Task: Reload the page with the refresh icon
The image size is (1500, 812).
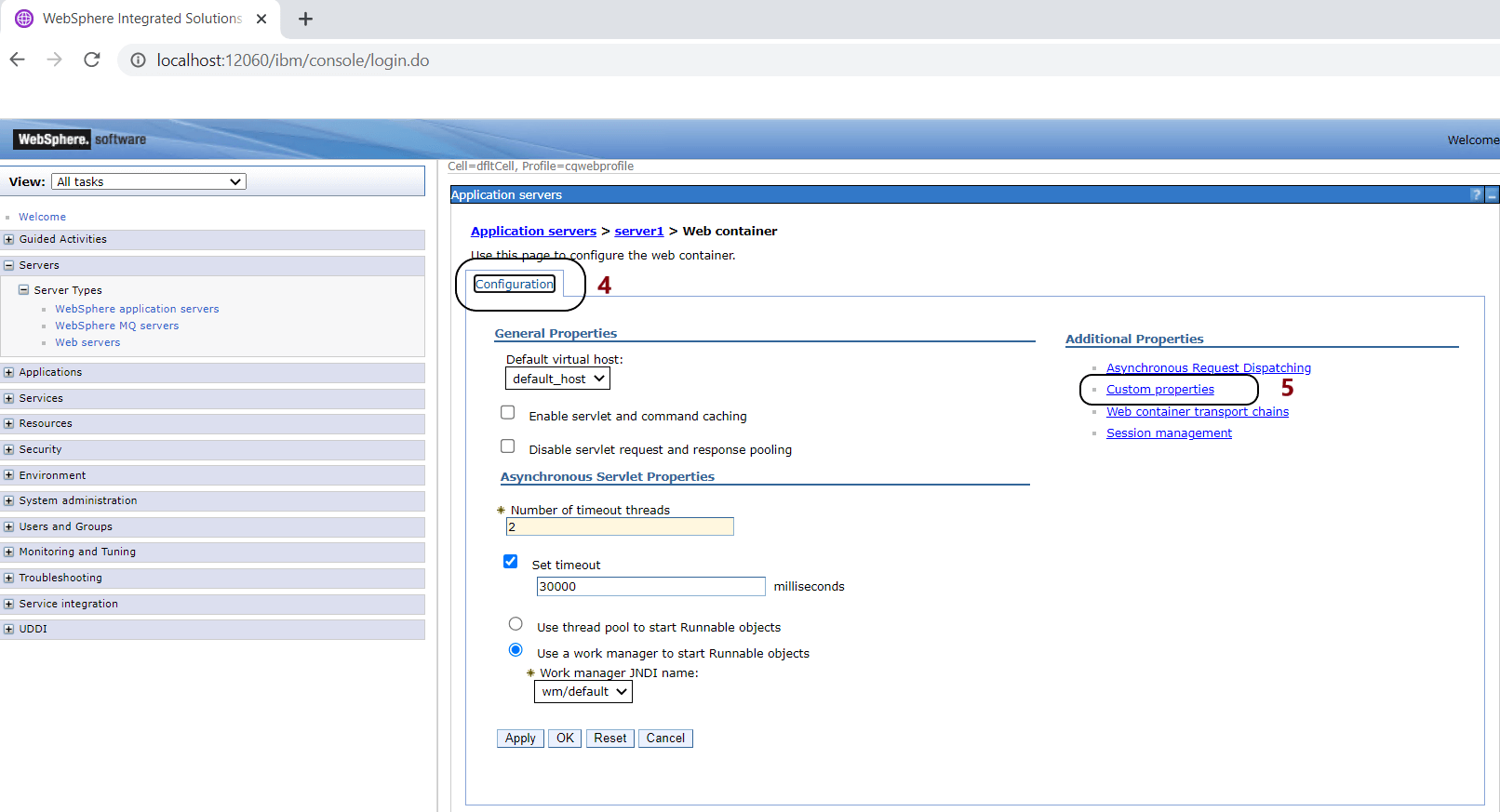Action: [91, 60]
